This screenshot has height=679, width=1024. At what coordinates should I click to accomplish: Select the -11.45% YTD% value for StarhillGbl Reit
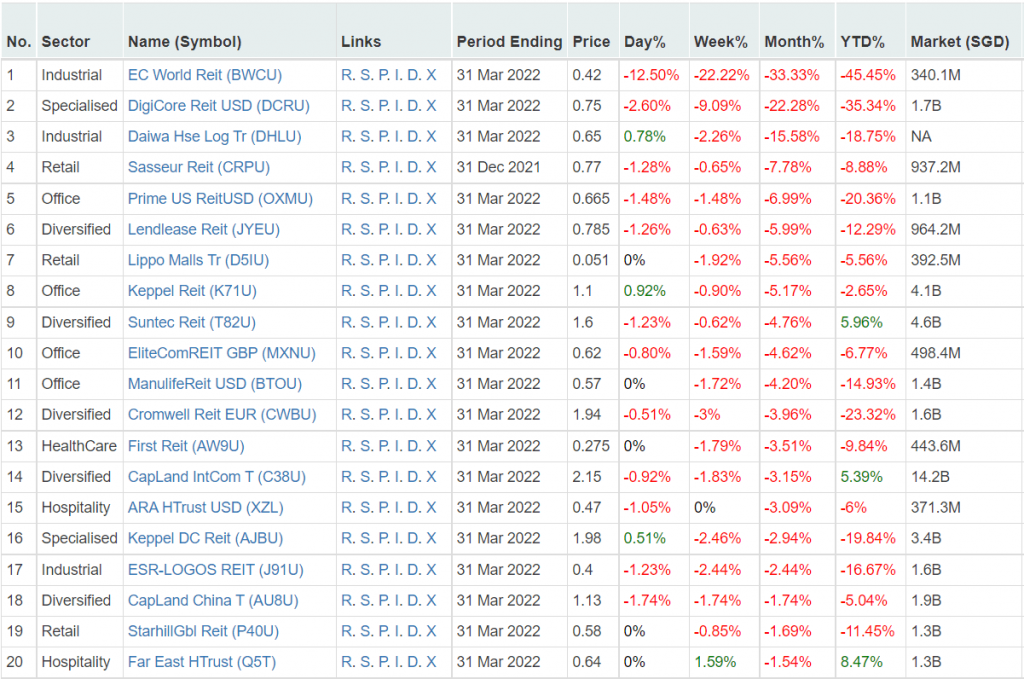(867, 631)
